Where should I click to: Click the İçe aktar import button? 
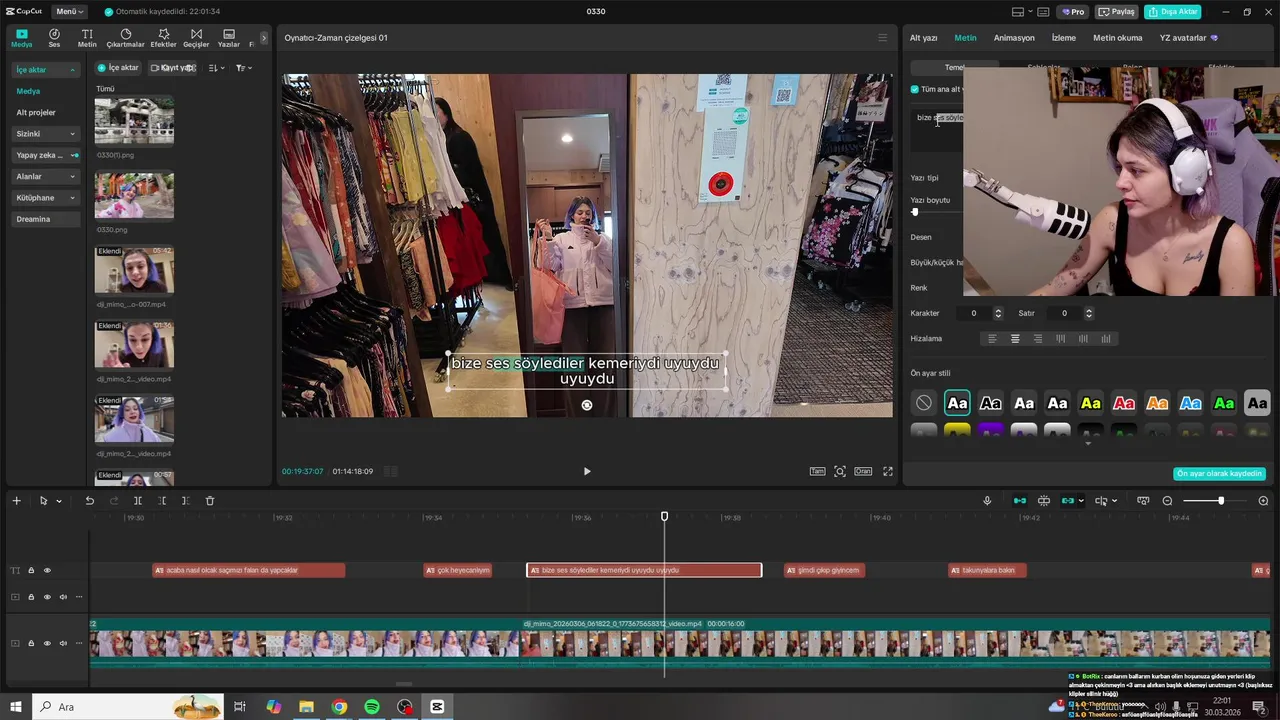pyautogui.click(x=117, y=68)
